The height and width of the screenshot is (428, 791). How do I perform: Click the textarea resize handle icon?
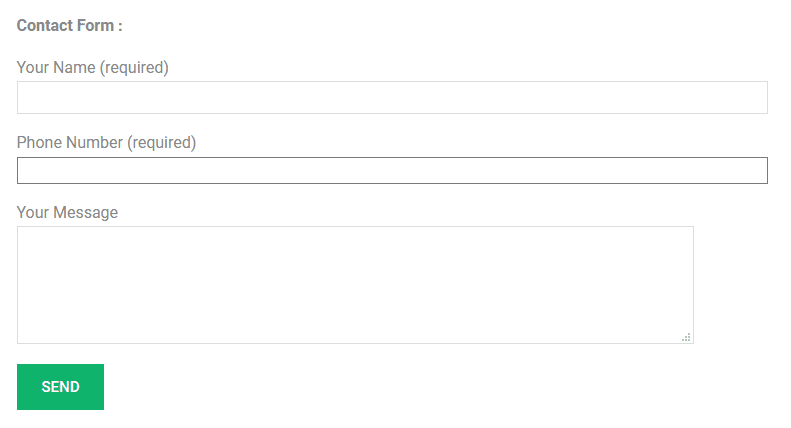click(687, 338)
